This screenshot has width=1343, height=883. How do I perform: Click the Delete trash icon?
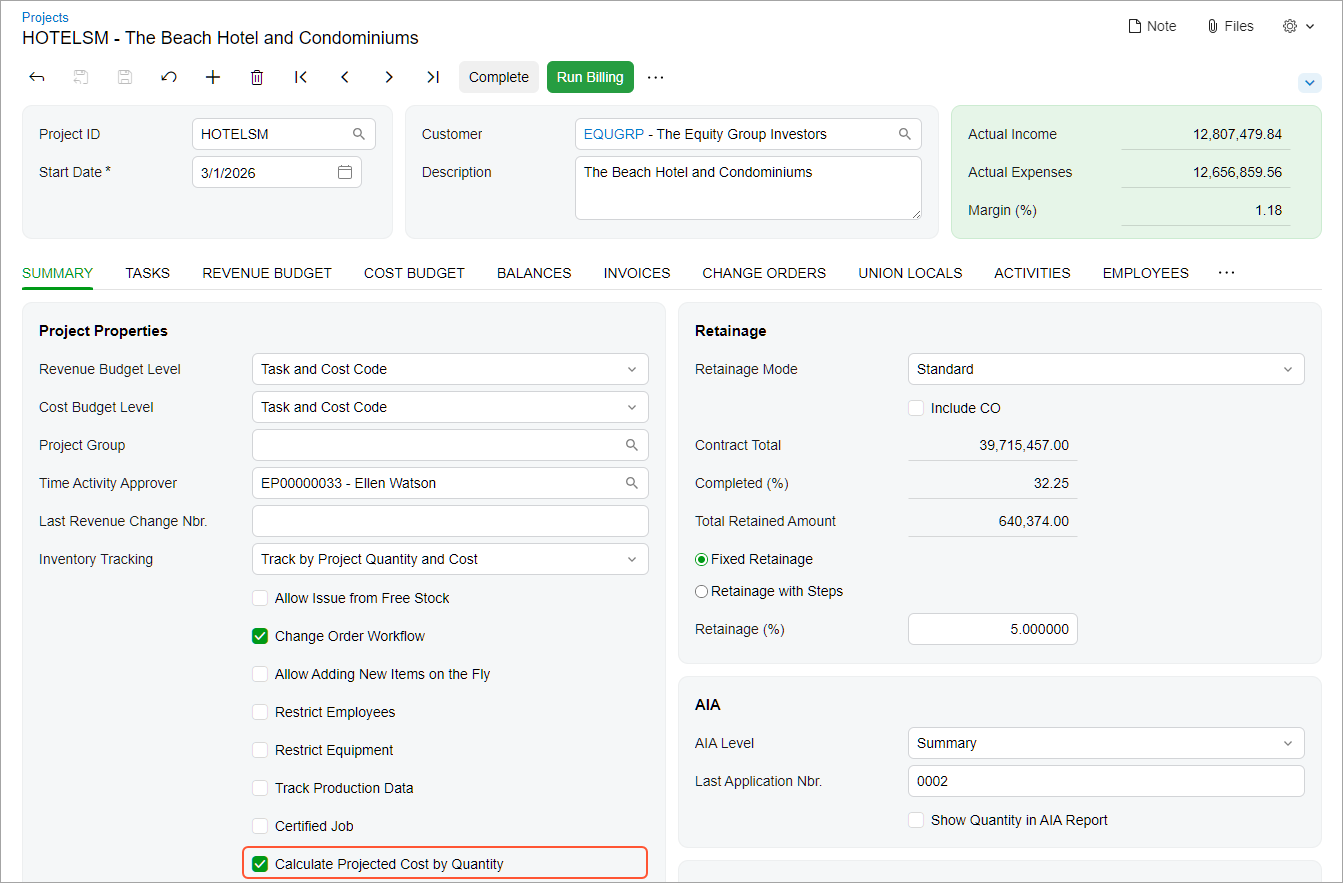[x=257, y=77]
